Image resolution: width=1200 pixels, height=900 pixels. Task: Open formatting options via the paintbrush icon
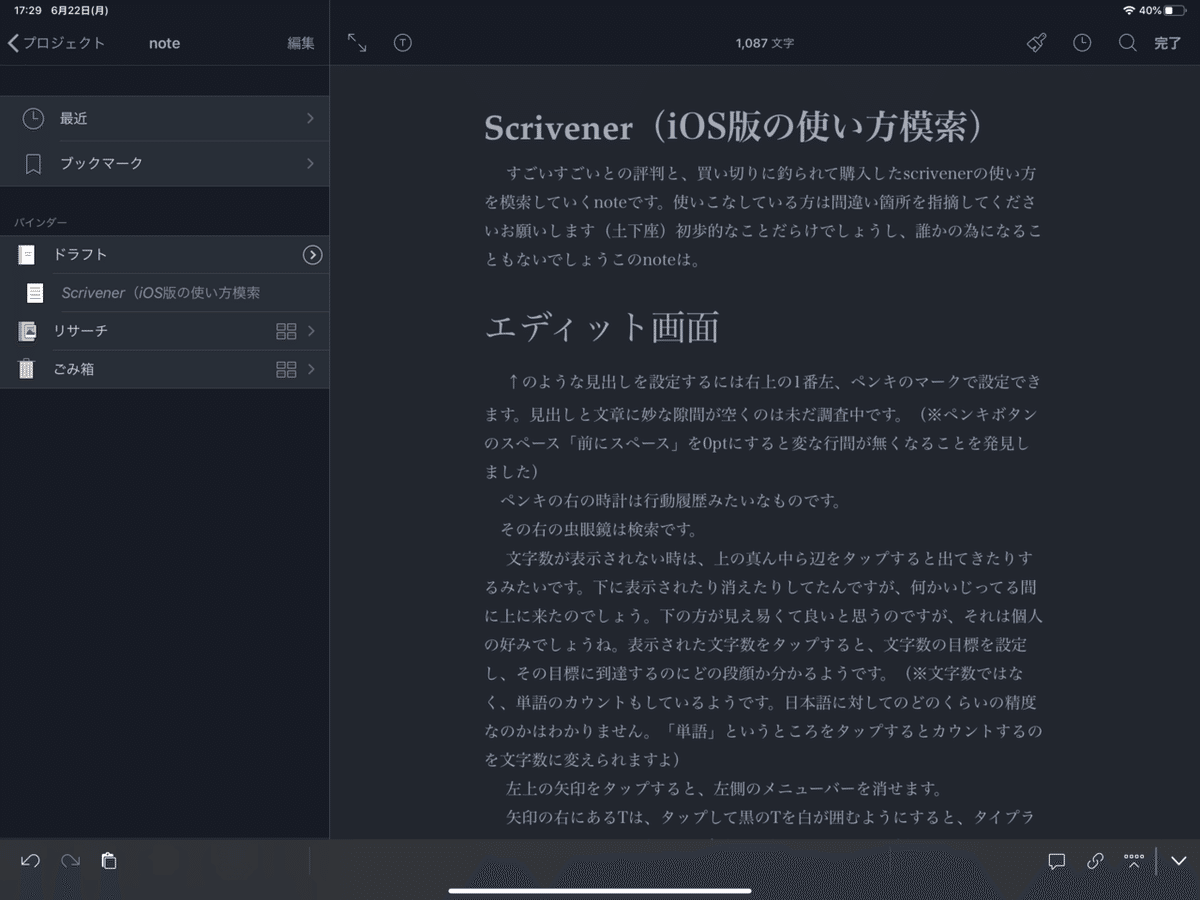[x=1035, y=43]
